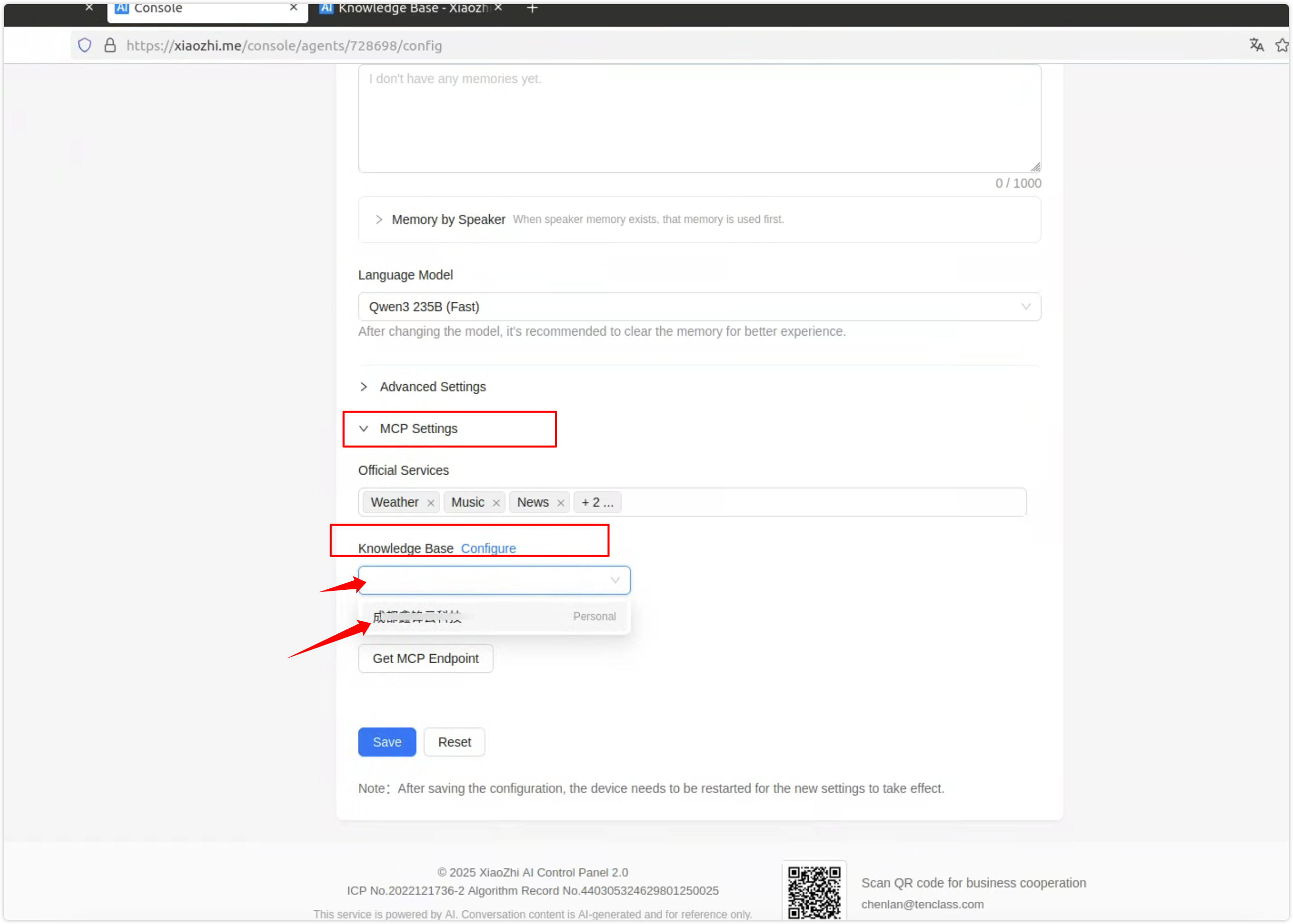1293x924 pixels.
Task: Click the Music service tag label
Action: point(468,502)
